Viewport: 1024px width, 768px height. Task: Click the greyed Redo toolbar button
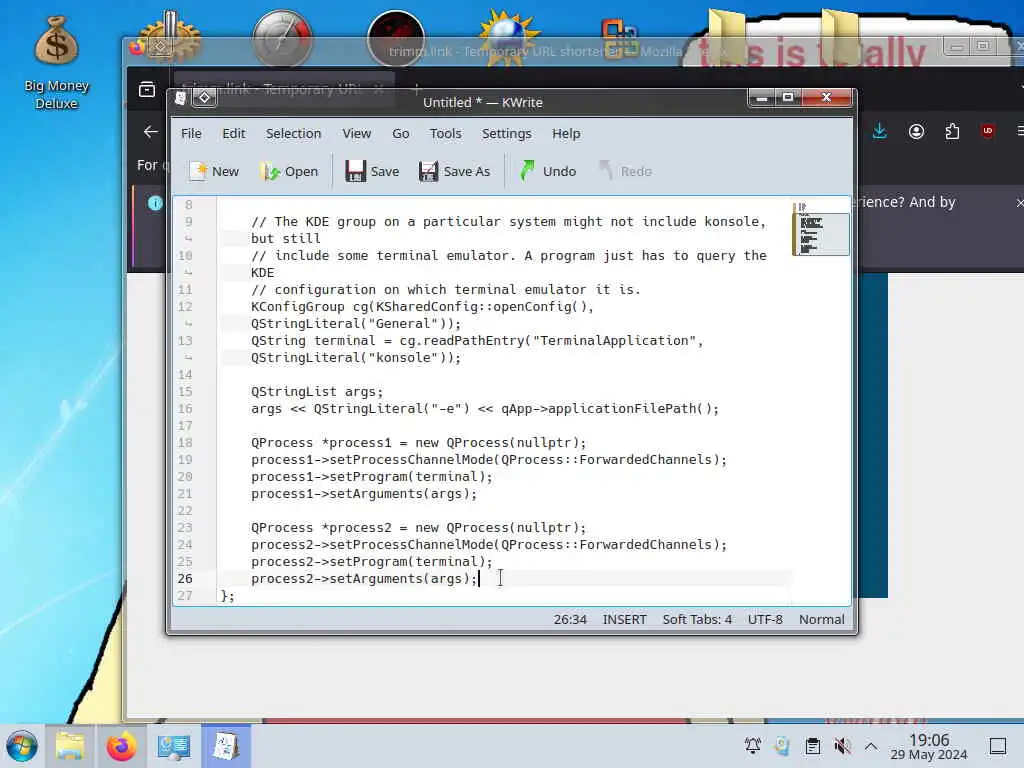coord(626,171)
